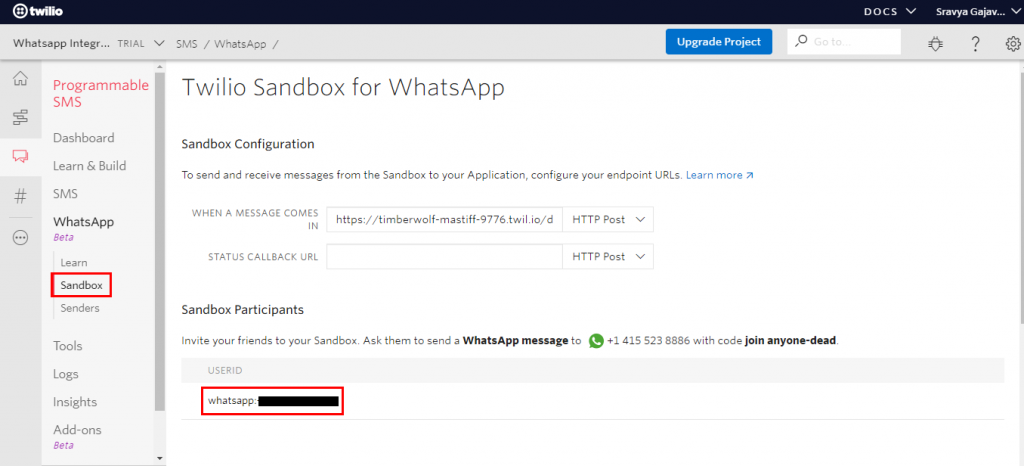Click the Sandbox Participants heading
1024x466 pixels.
[243, 309]
